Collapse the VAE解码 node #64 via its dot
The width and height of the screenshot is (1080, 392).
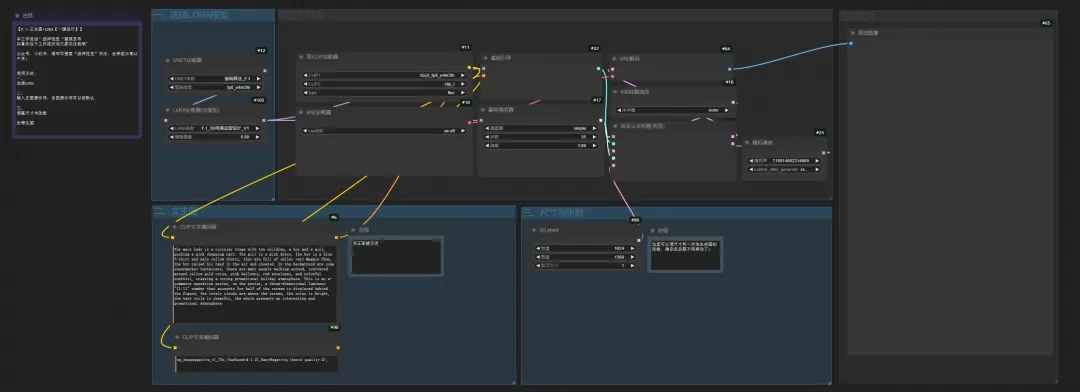point(614,59)
